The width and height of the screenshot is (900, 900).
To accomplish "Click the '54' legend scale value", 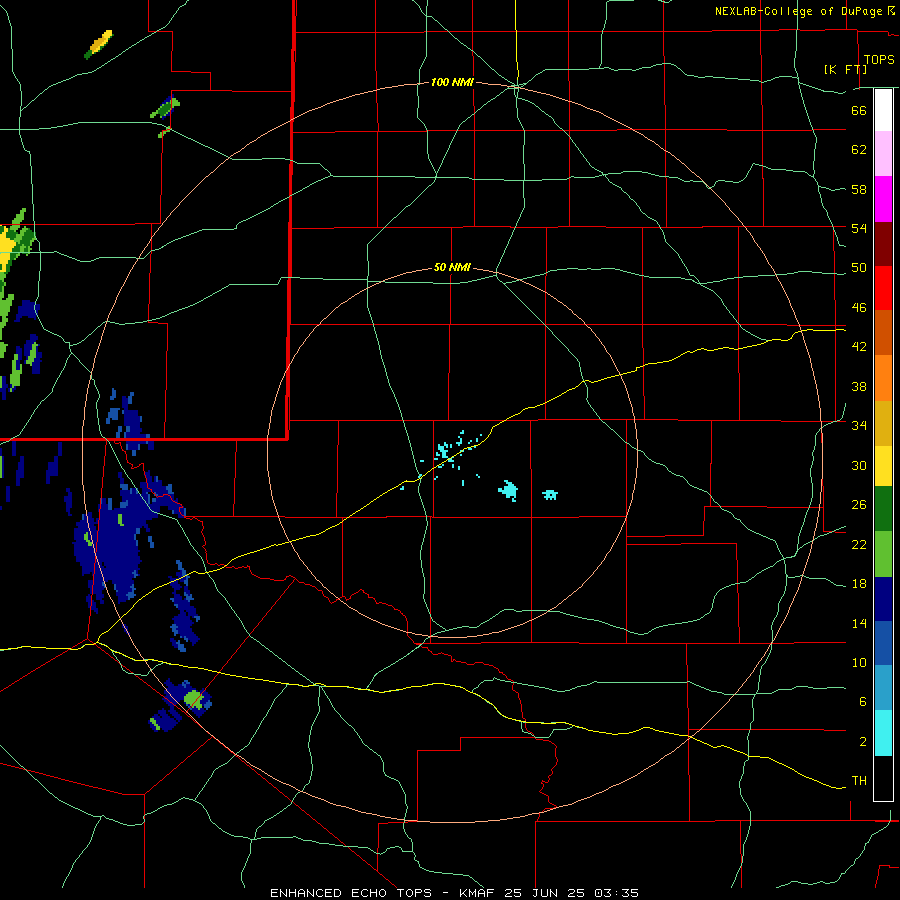I will pyautogui.click(x=859, y=228).
